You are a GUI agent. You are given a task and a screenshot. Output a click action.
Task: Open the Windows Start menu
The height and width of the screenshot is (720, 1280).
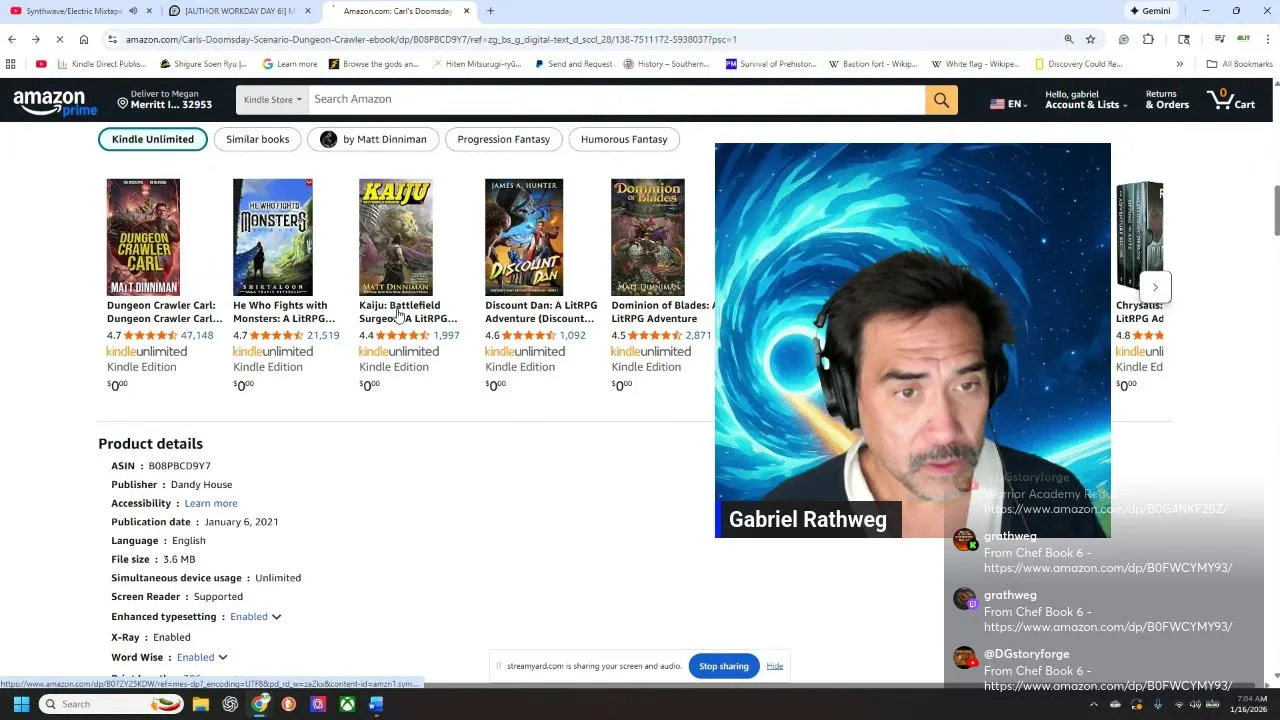point(21,704)
